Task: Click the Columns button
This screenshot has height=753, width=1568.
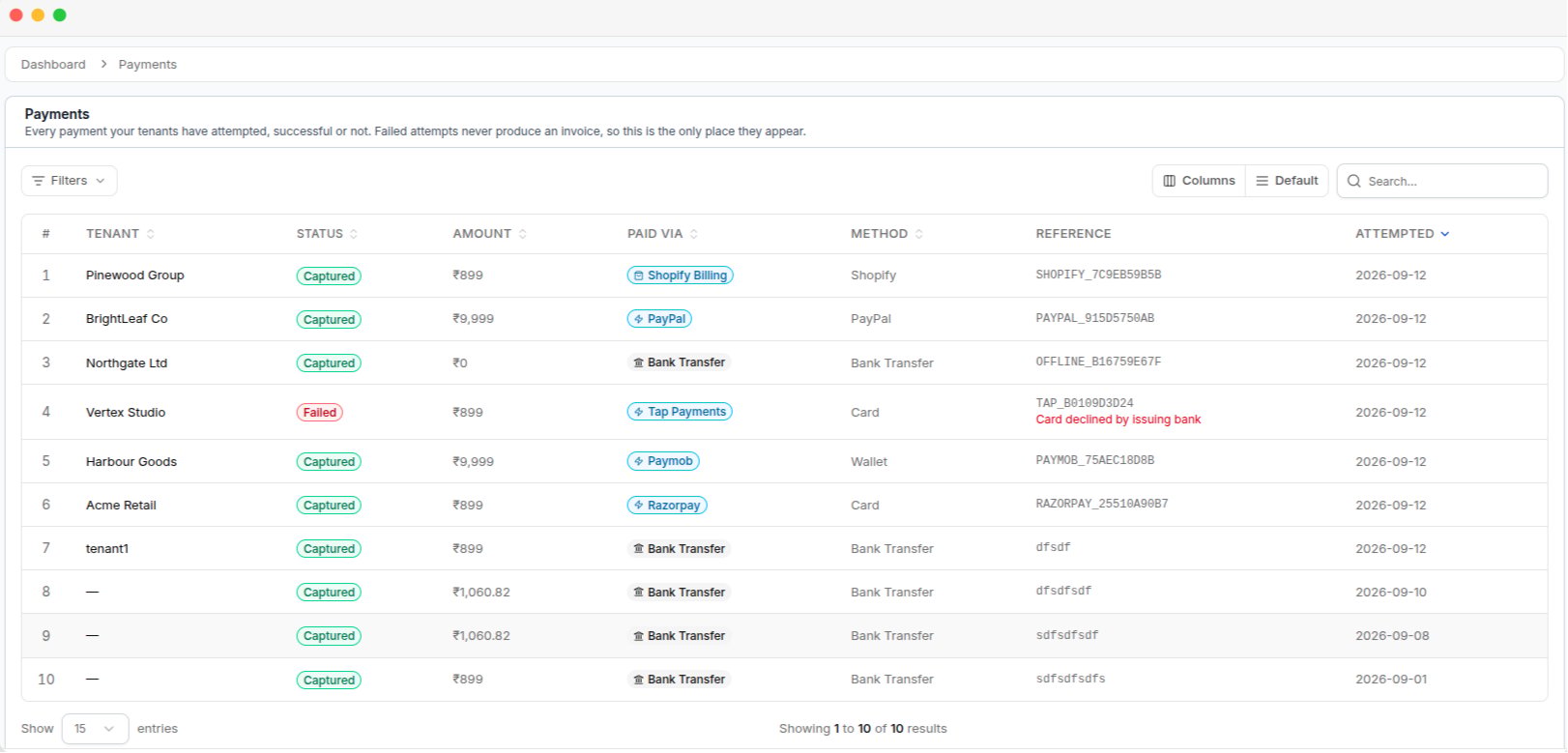Action: (1199, 181)
